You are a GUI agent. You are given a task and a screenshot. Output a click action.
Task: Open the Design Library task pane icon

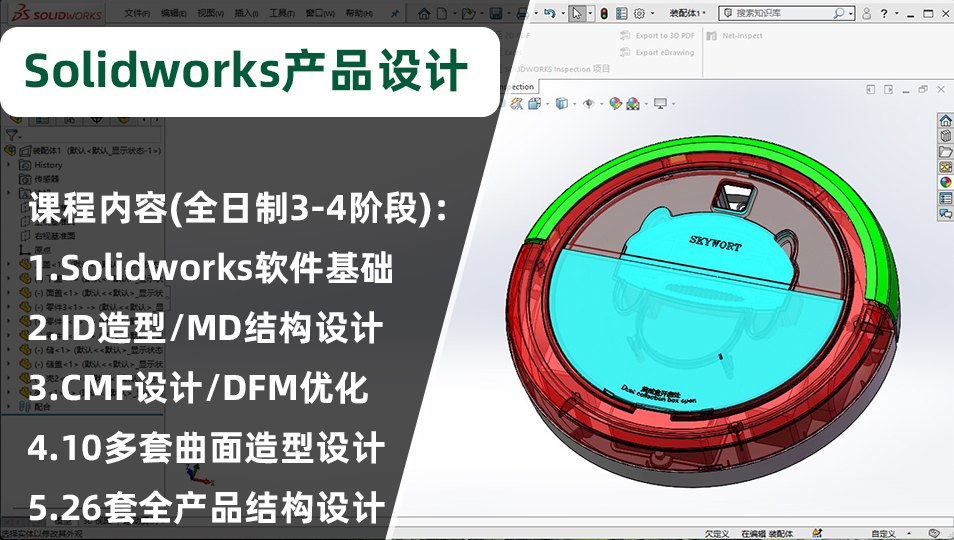945,136
